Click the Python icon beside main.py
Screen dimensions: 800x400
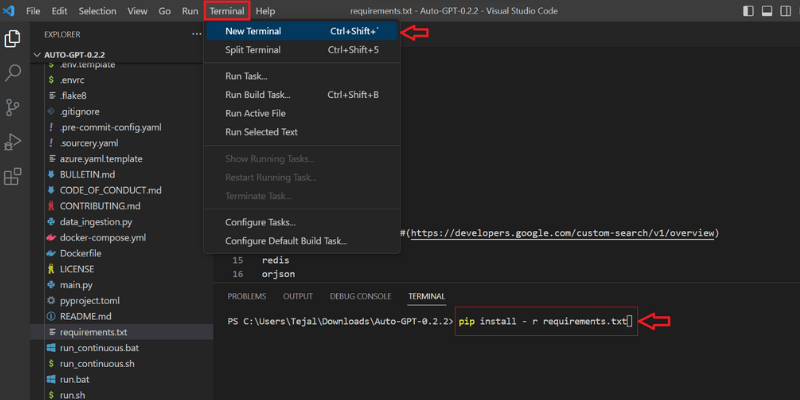51,285
